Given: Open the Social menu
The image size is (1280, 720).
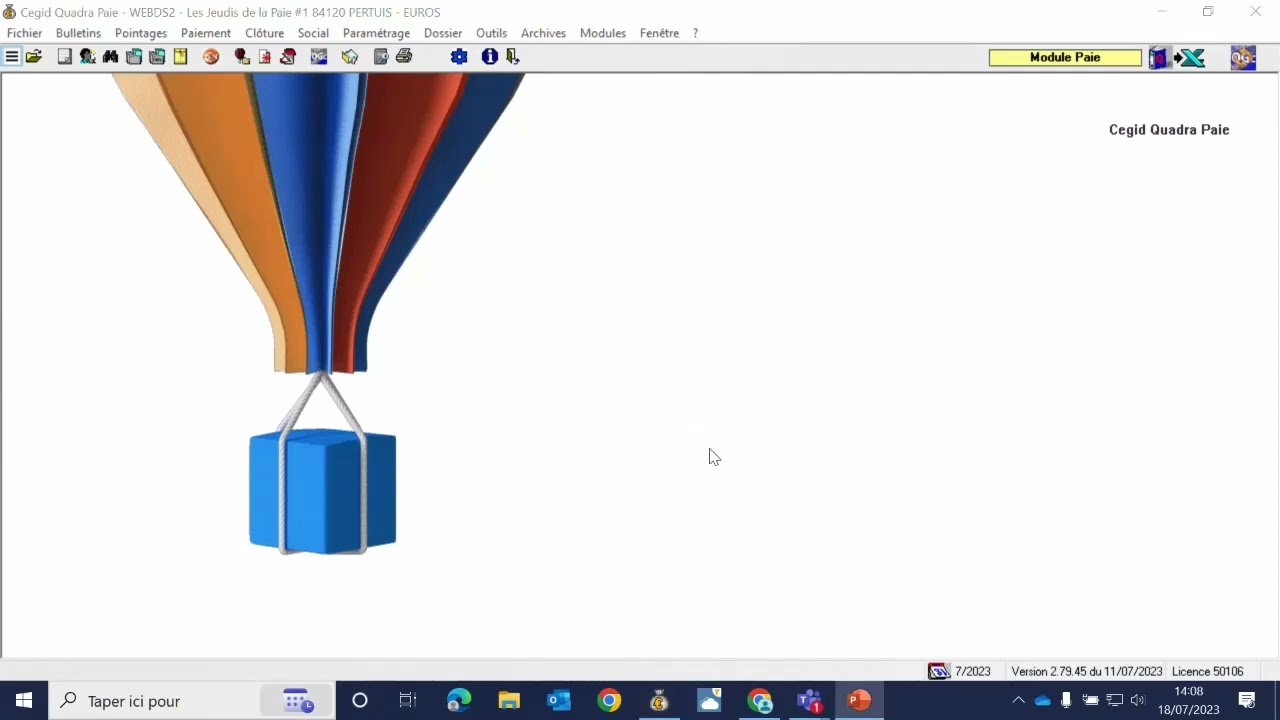Looking at the screenshot, I should [x=313, y=33].
